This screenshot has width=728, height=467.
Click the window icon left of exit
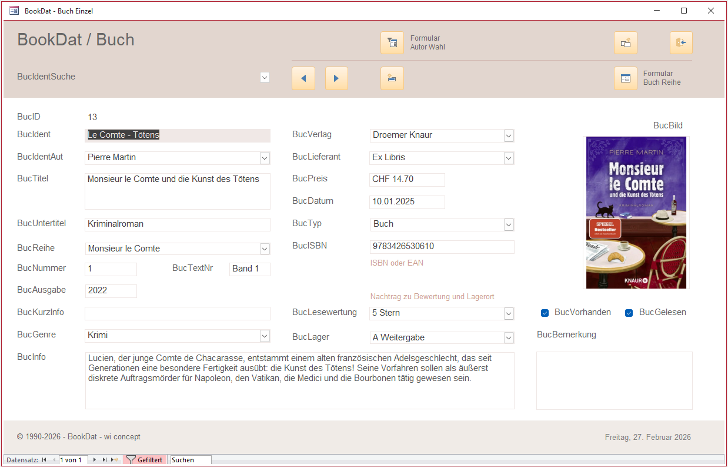(625, 42)
